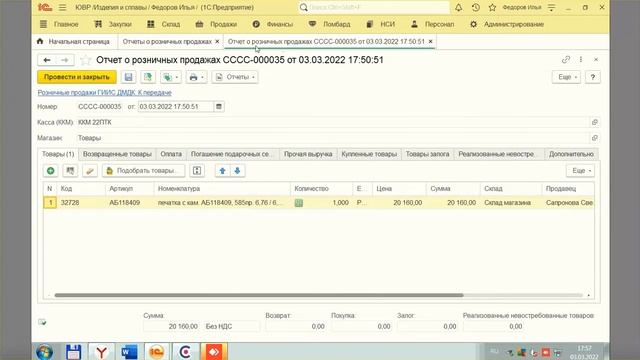This screenshot has width=640, height=360.
Task: Copy link to document chain icon
Action: pos(565,60)
